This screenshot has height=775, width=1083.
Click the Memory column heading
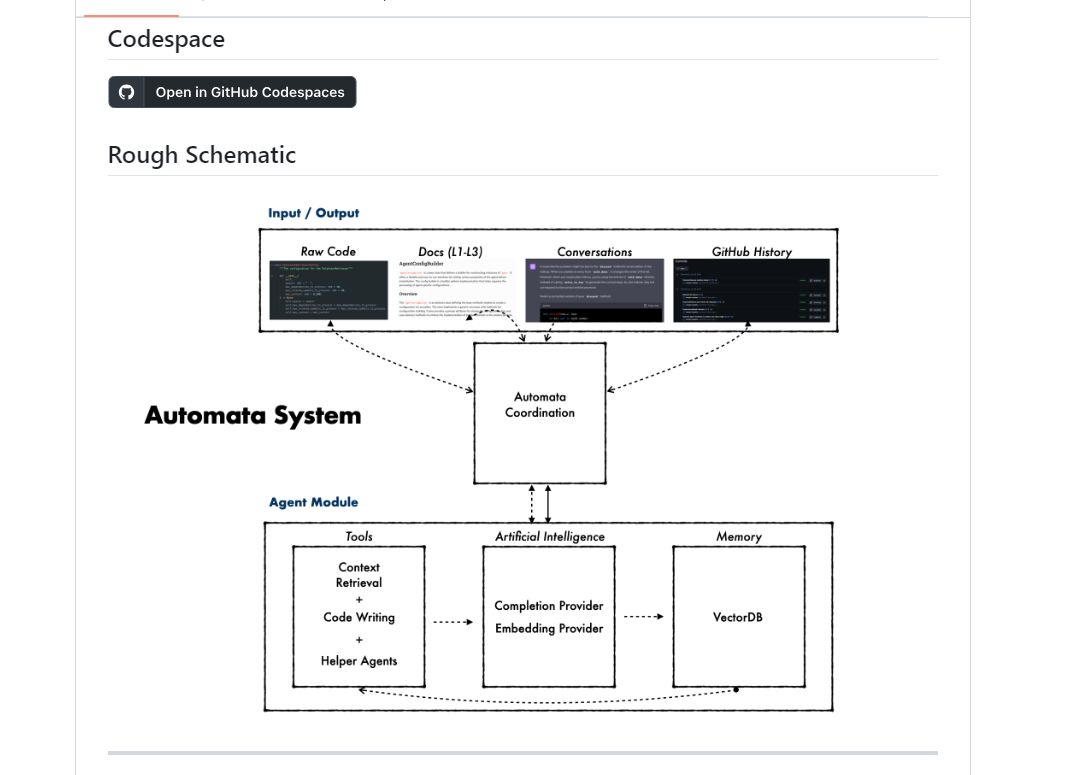[x=738, y=536]
